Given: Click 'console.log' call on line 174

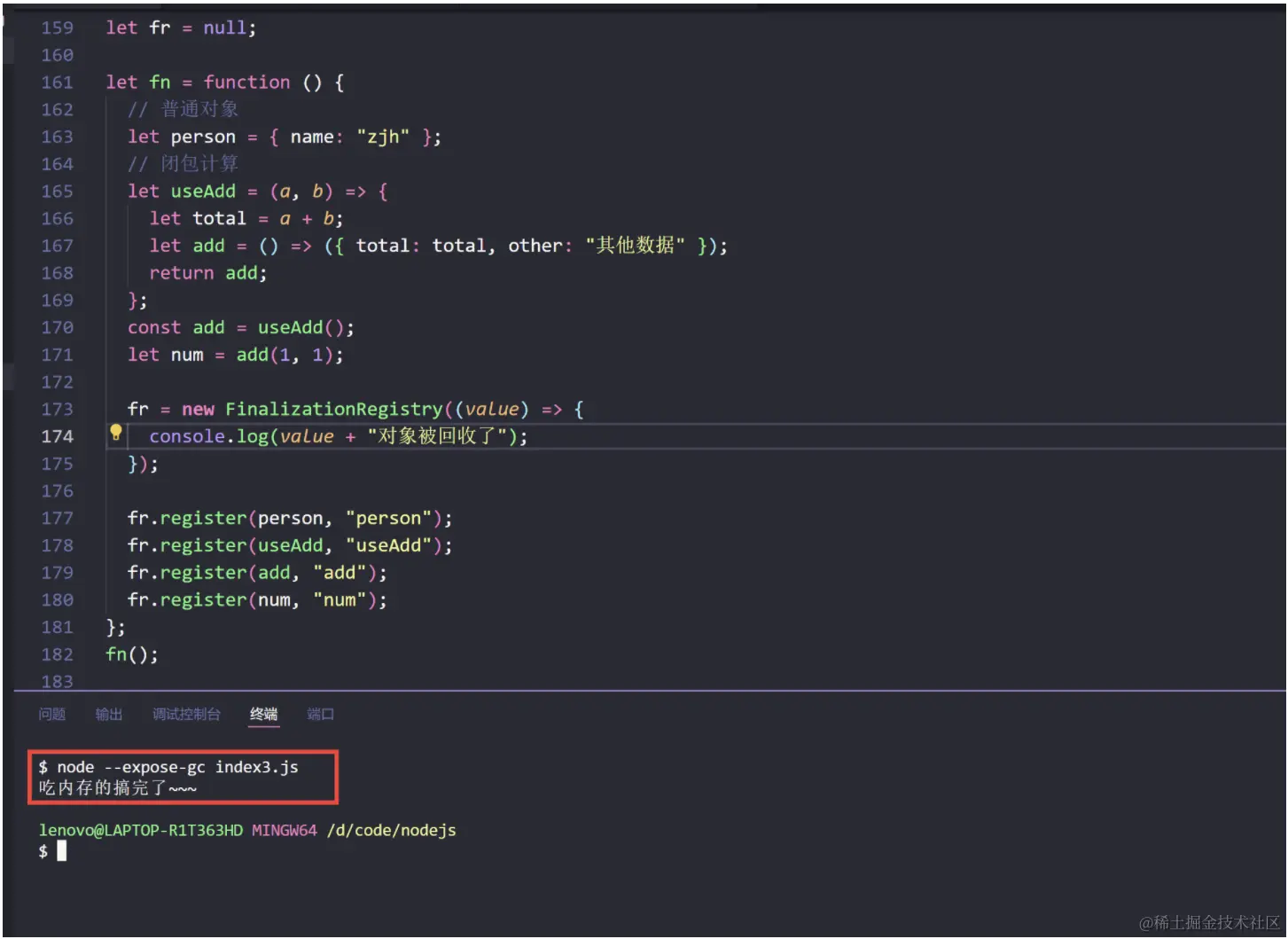Looking at the screenshot, I should click(x=208, y=436).
